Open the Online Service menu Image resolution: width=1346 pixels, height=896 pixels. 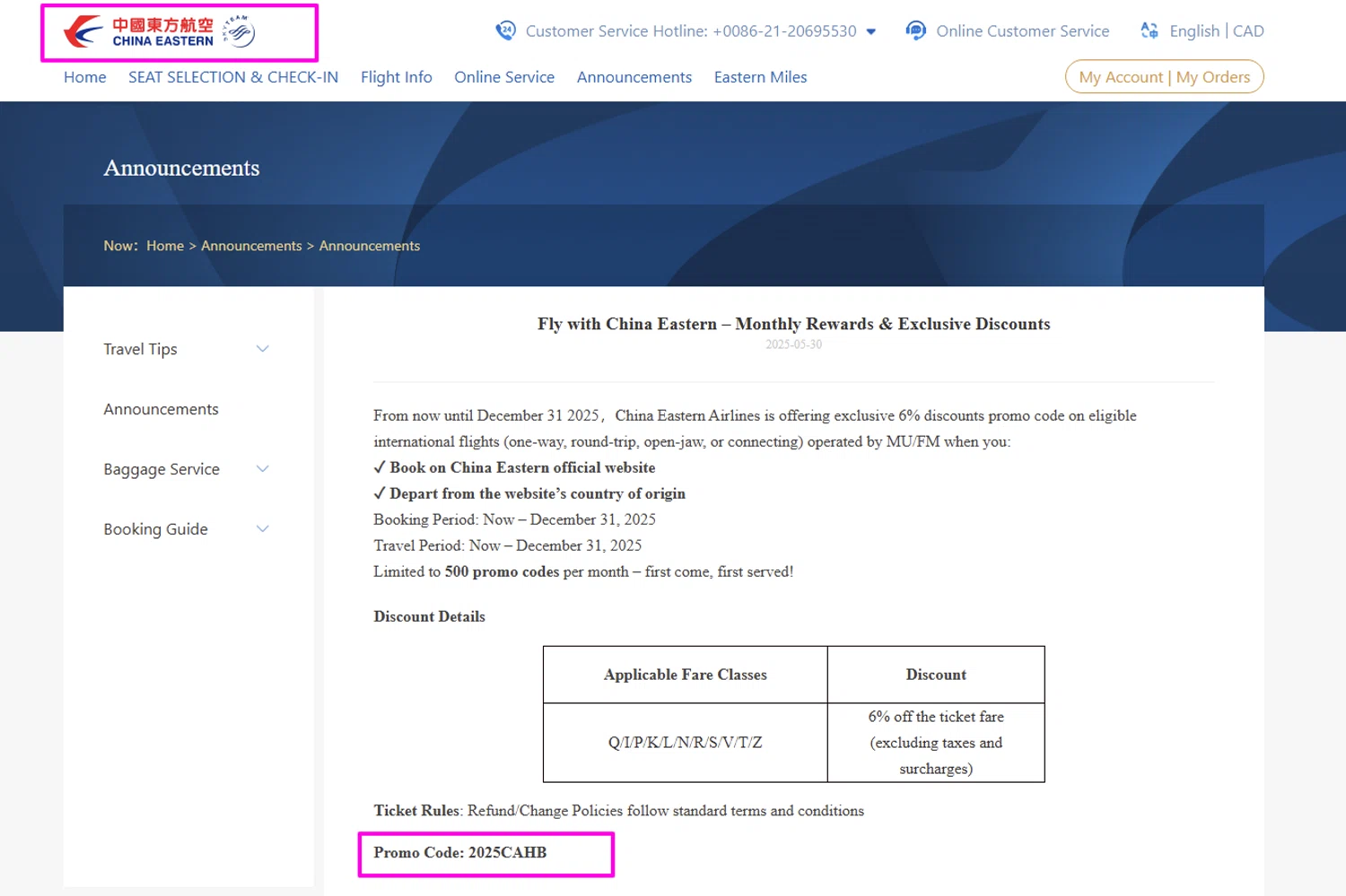click(x=504, y=77)
